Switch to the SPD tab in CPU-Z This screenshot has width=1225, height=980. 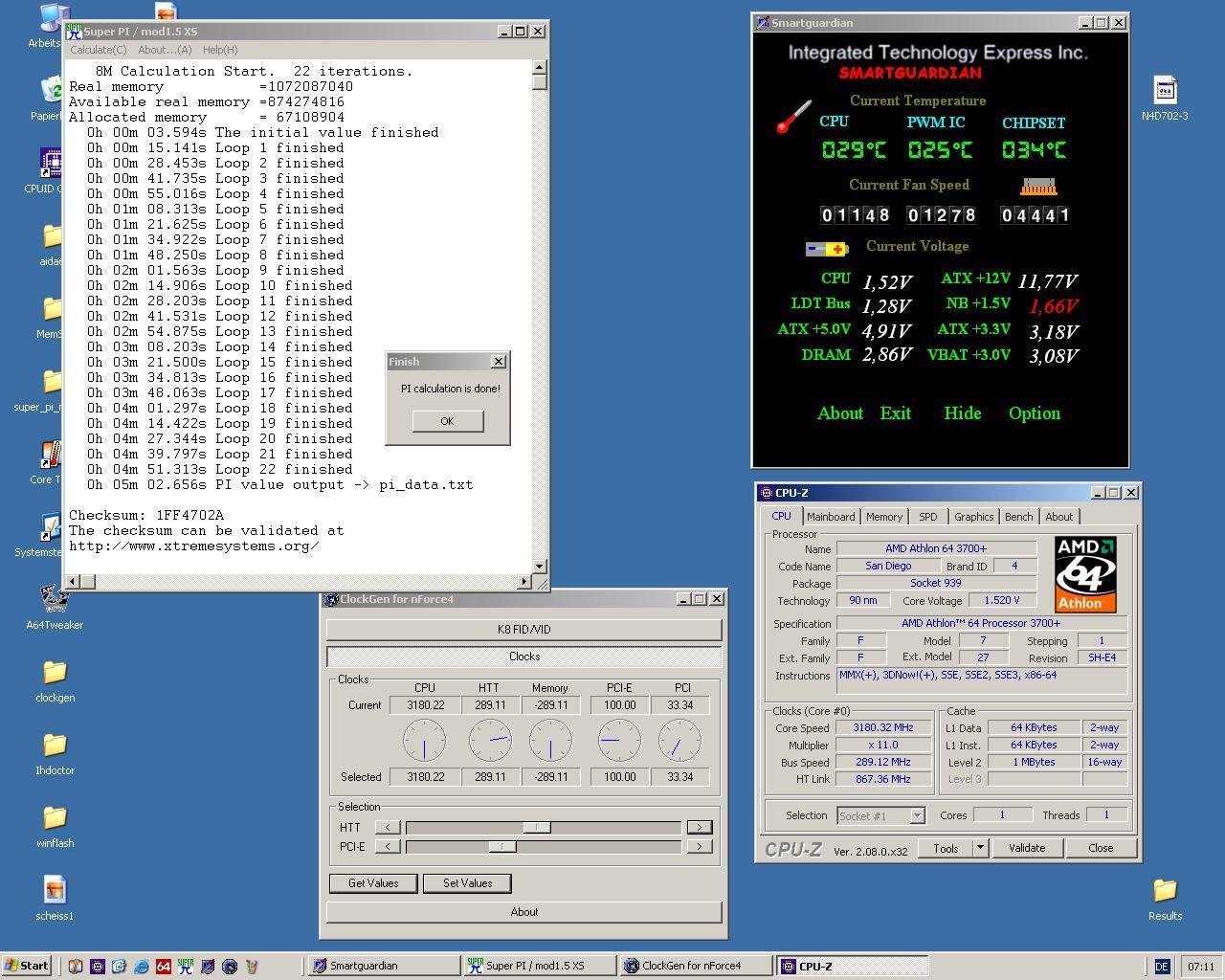click(928, 517)
